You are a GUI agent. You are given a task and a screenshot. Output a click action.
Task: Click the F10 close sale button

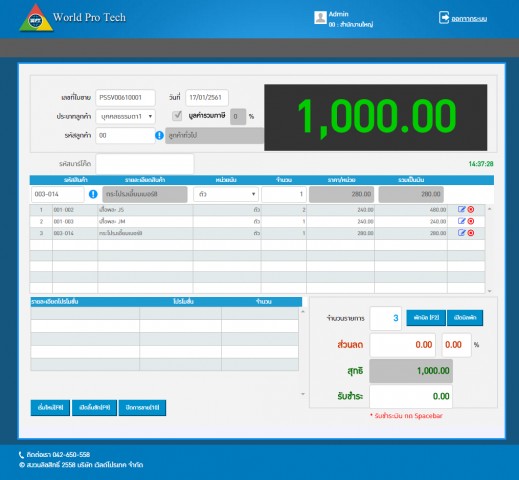click(142, 408)
